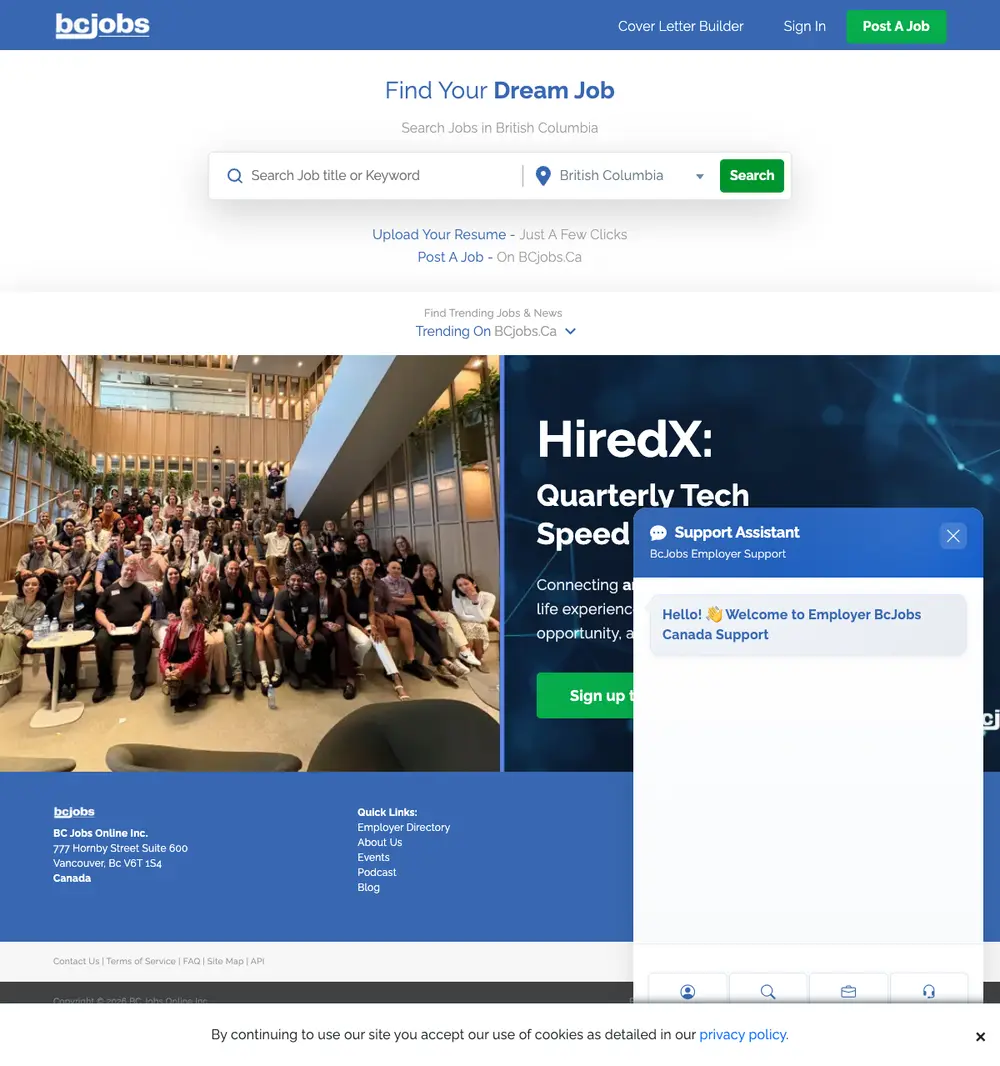Select the headset icon in chat panel
The image size is (1000, 1066).
929,991
